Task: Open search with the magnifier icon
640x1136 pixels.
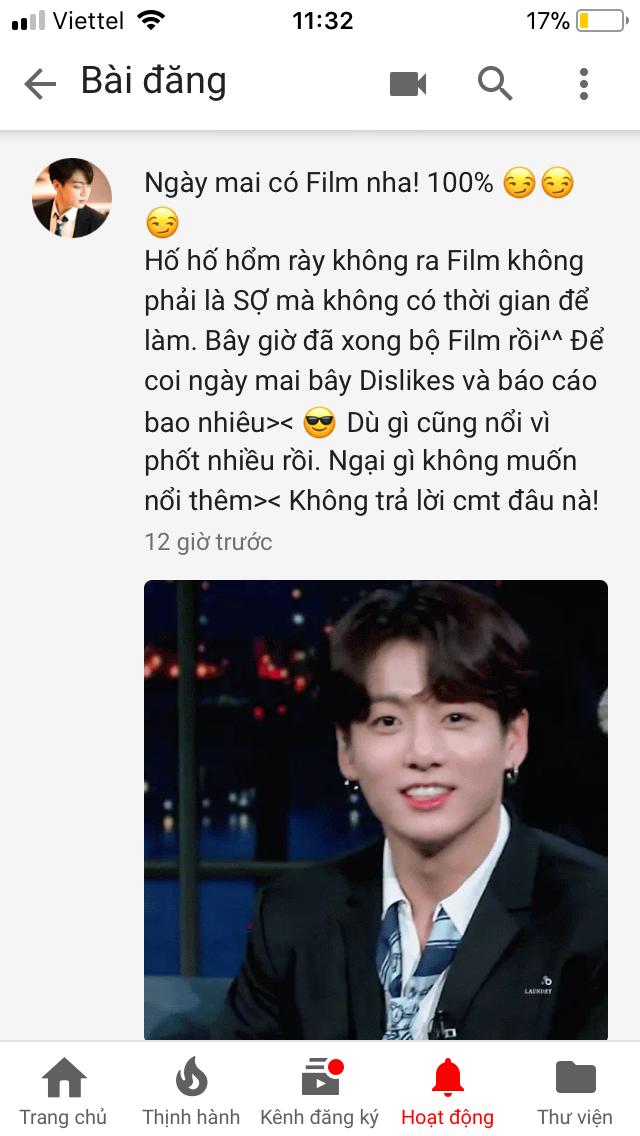Action: [496, 83]
